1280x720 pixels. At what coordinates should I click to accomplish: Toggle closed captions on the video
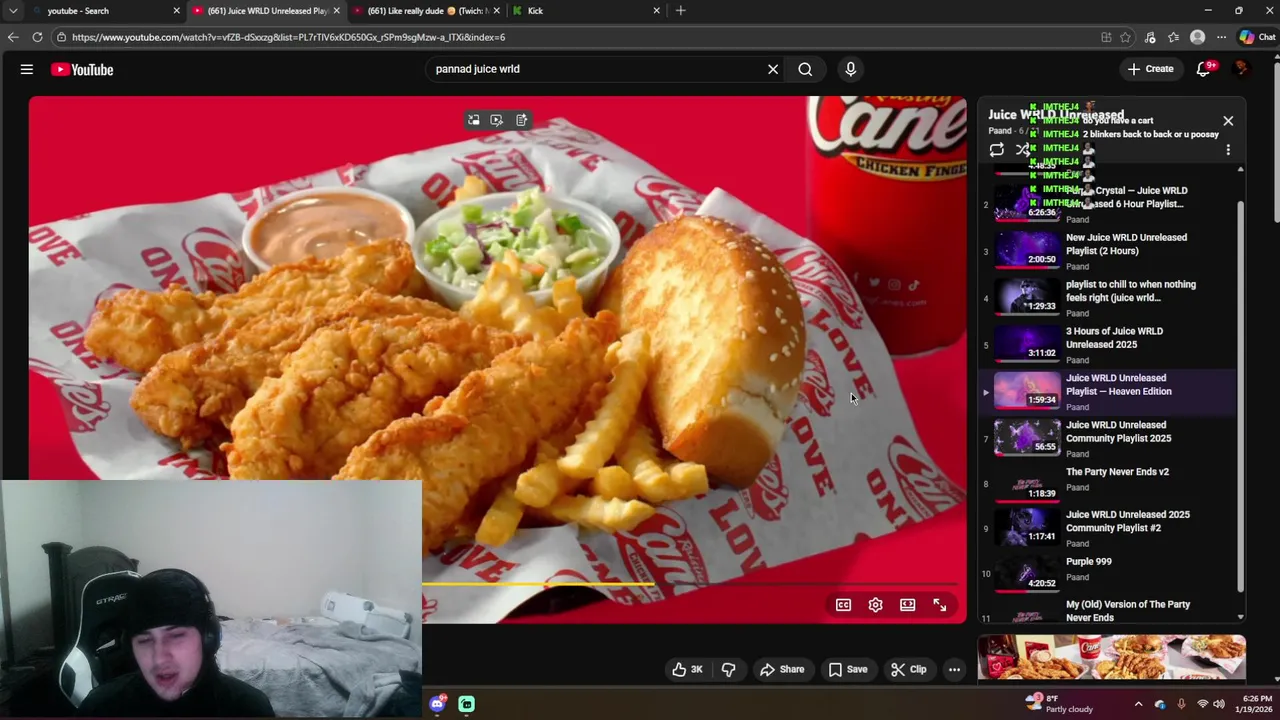tap(843, 605)
